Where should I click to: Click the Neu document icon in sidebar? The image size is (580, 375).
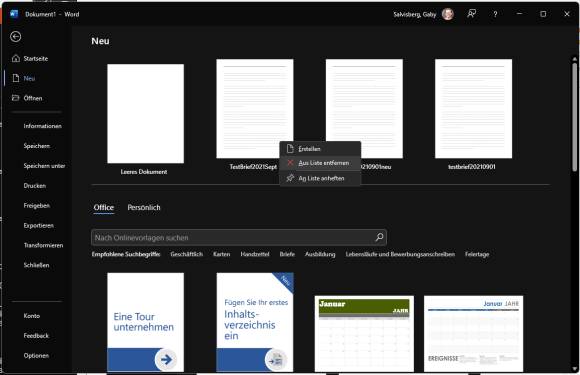click(16, 78)
